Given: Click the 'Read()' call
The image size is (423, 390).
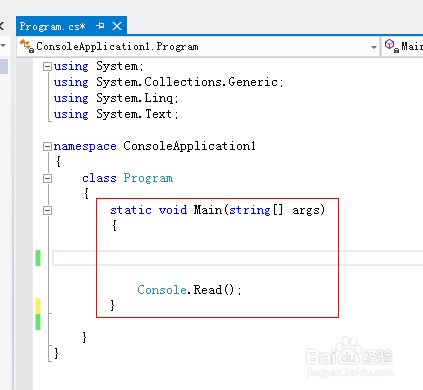Looking at the screenshot, I should click(x=214, y=290).
